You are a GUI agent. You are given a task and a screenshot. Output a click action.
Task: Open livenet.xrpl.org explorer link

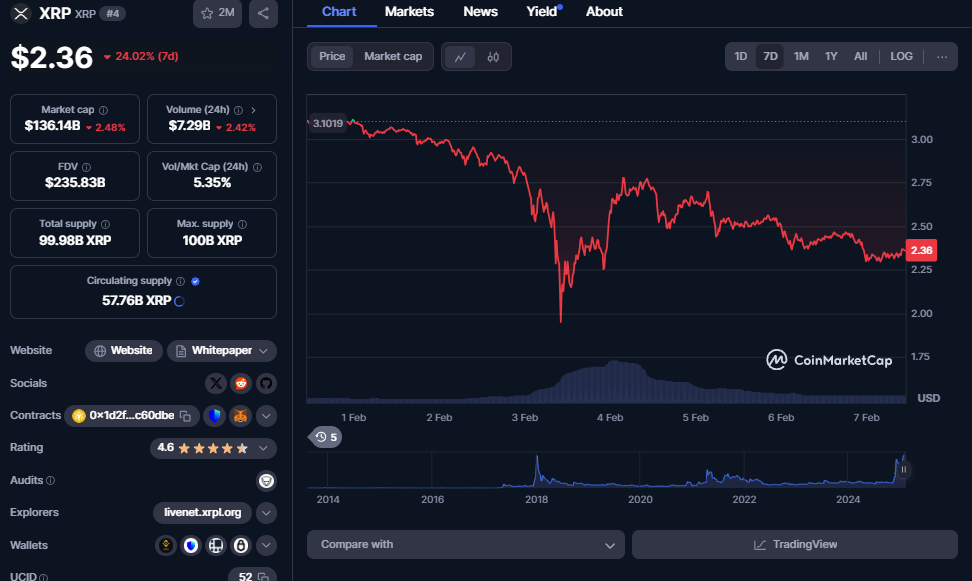click(x=202, y=513)
